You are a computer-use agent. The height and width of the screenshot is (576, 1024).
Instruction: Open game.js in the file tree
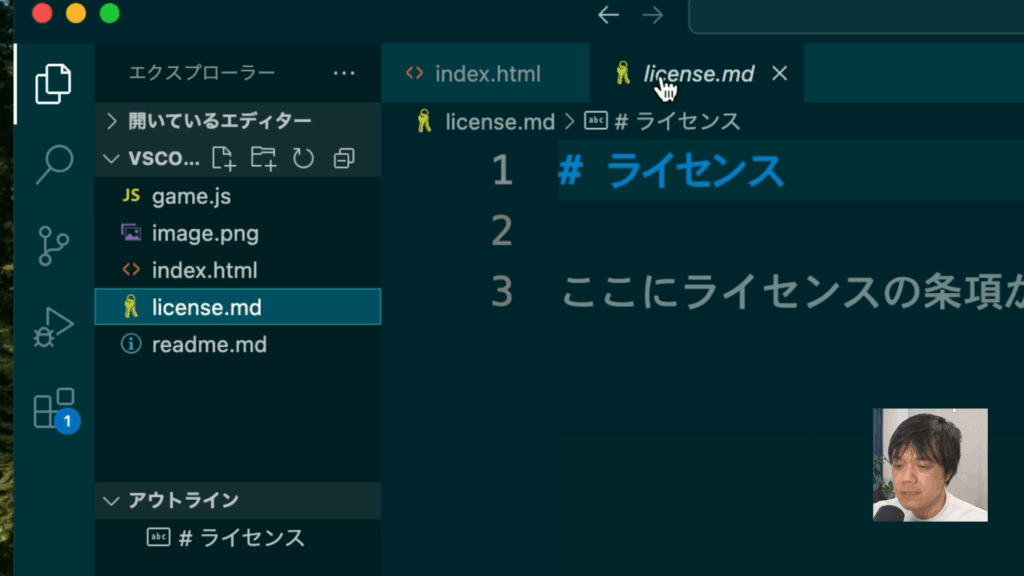191,196
